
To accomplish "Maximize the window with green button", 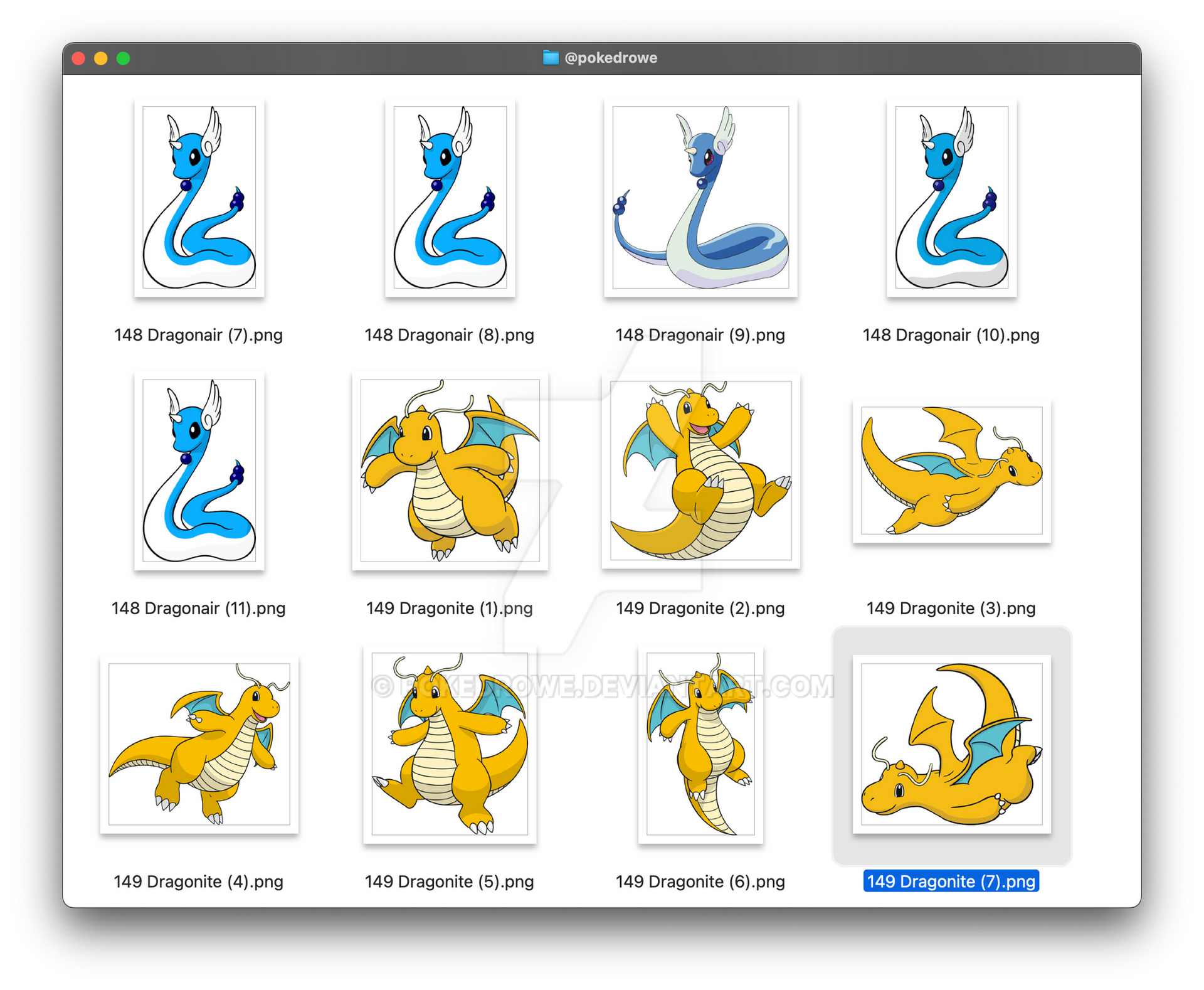I will [x=124, y=58].
